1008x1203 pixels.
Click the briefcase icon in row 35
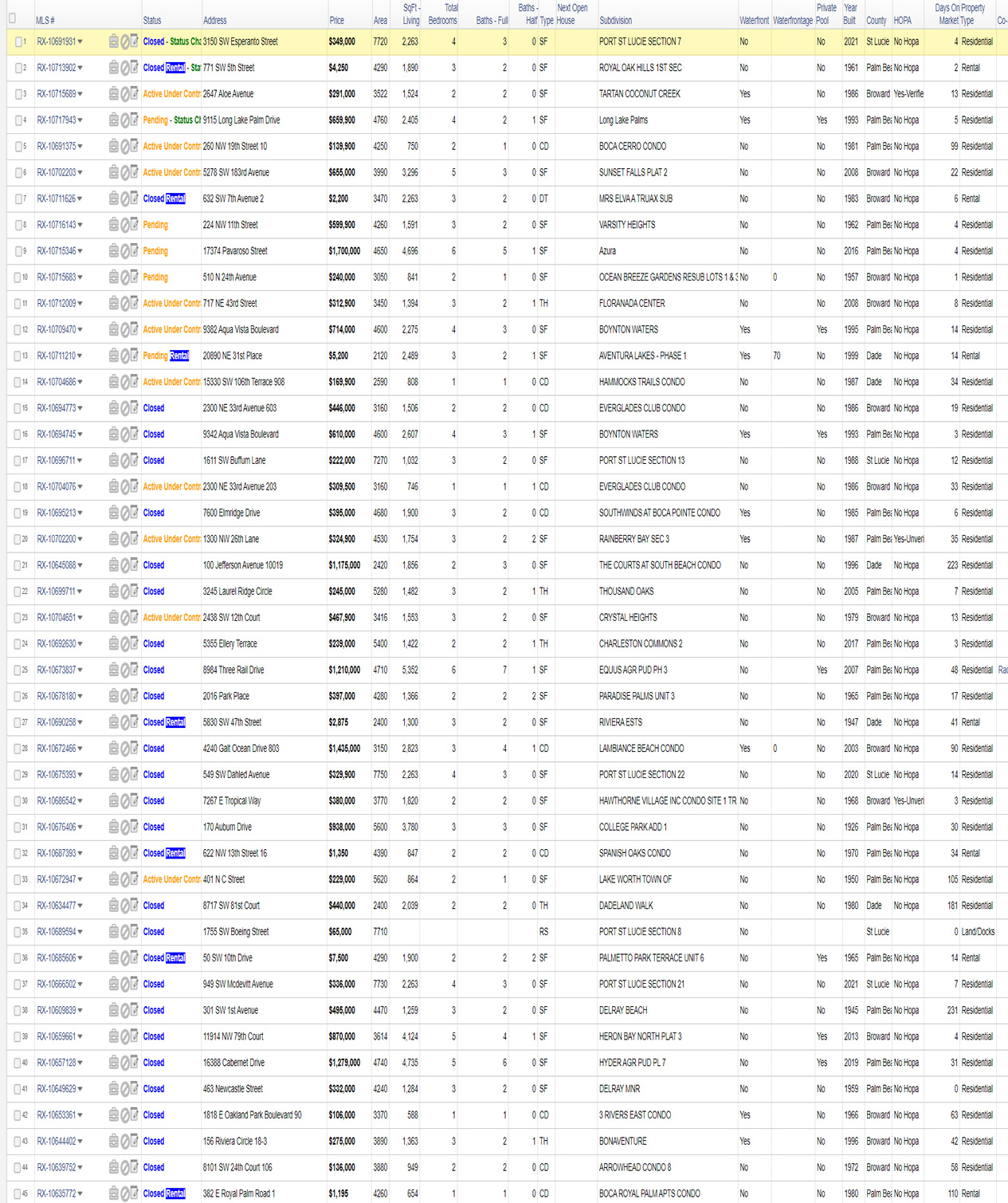(x=113, y=931)
